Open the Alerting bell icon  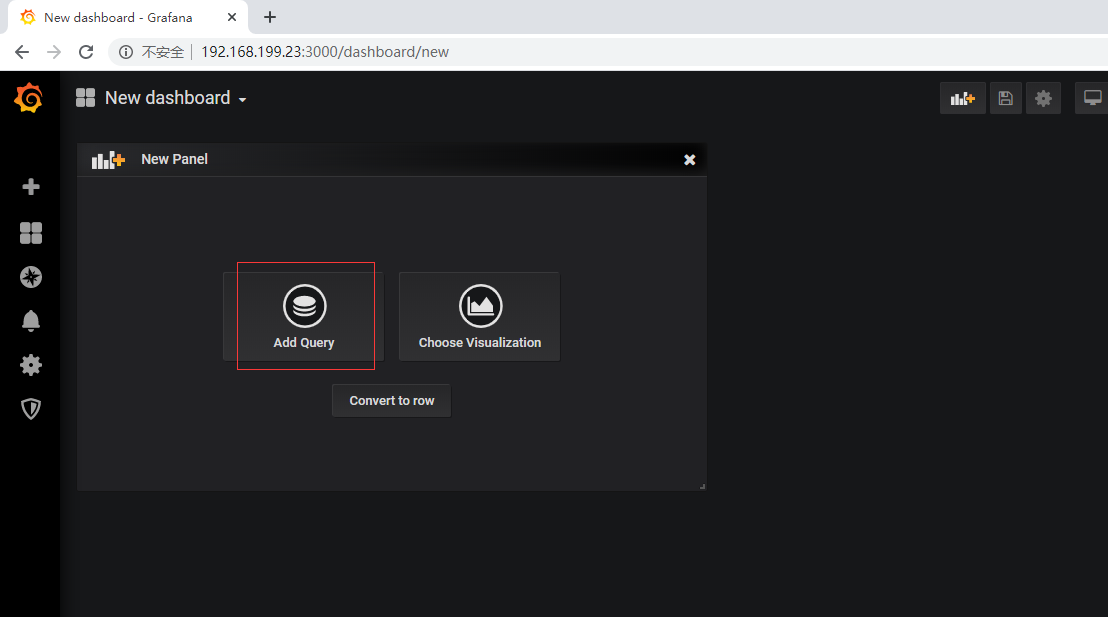click(30, 321)
